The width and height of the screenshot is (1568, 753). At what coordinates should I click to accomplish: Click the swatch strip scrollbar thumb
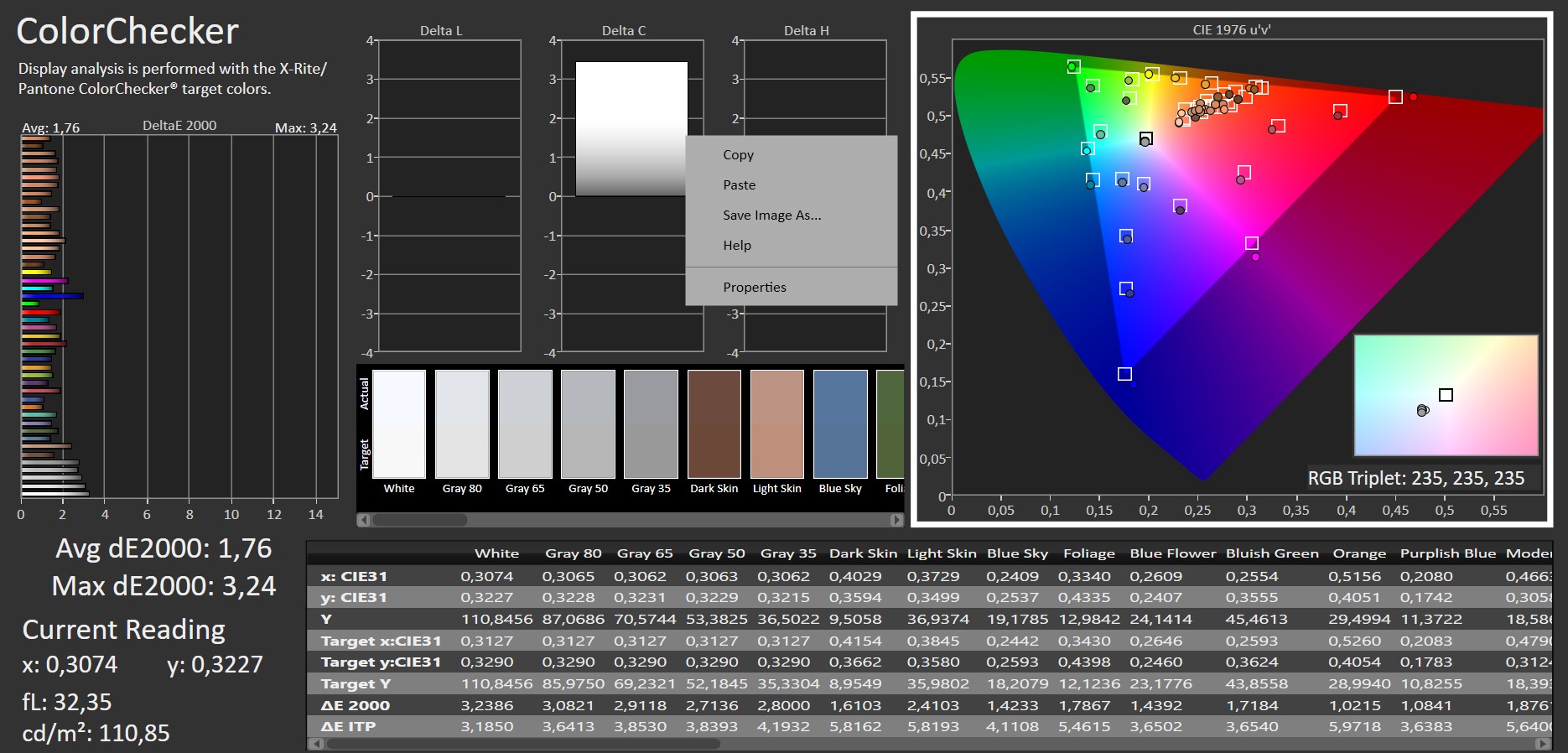[x=419, y=520]
